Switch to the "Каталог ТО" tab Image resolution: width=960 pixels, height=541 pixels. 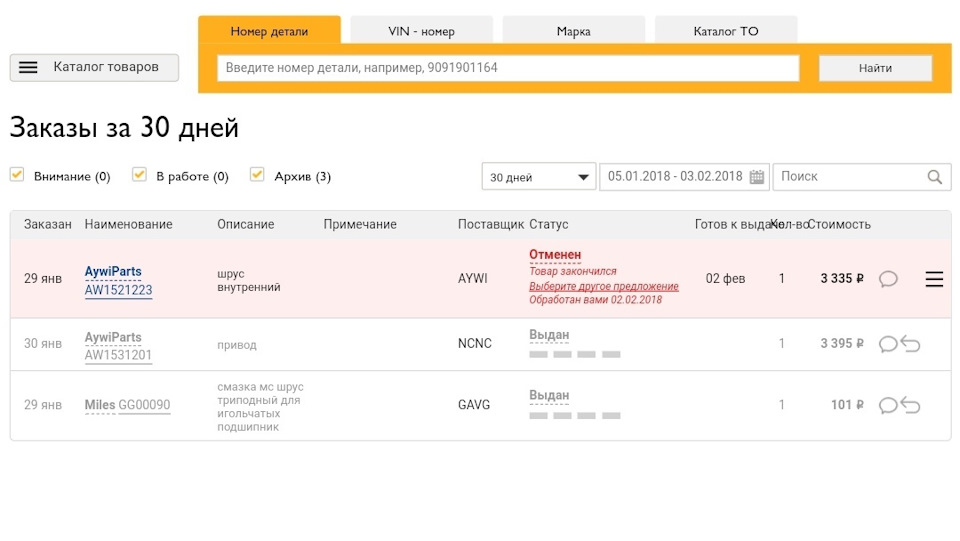pyautogui.click(x=726, y=31)
